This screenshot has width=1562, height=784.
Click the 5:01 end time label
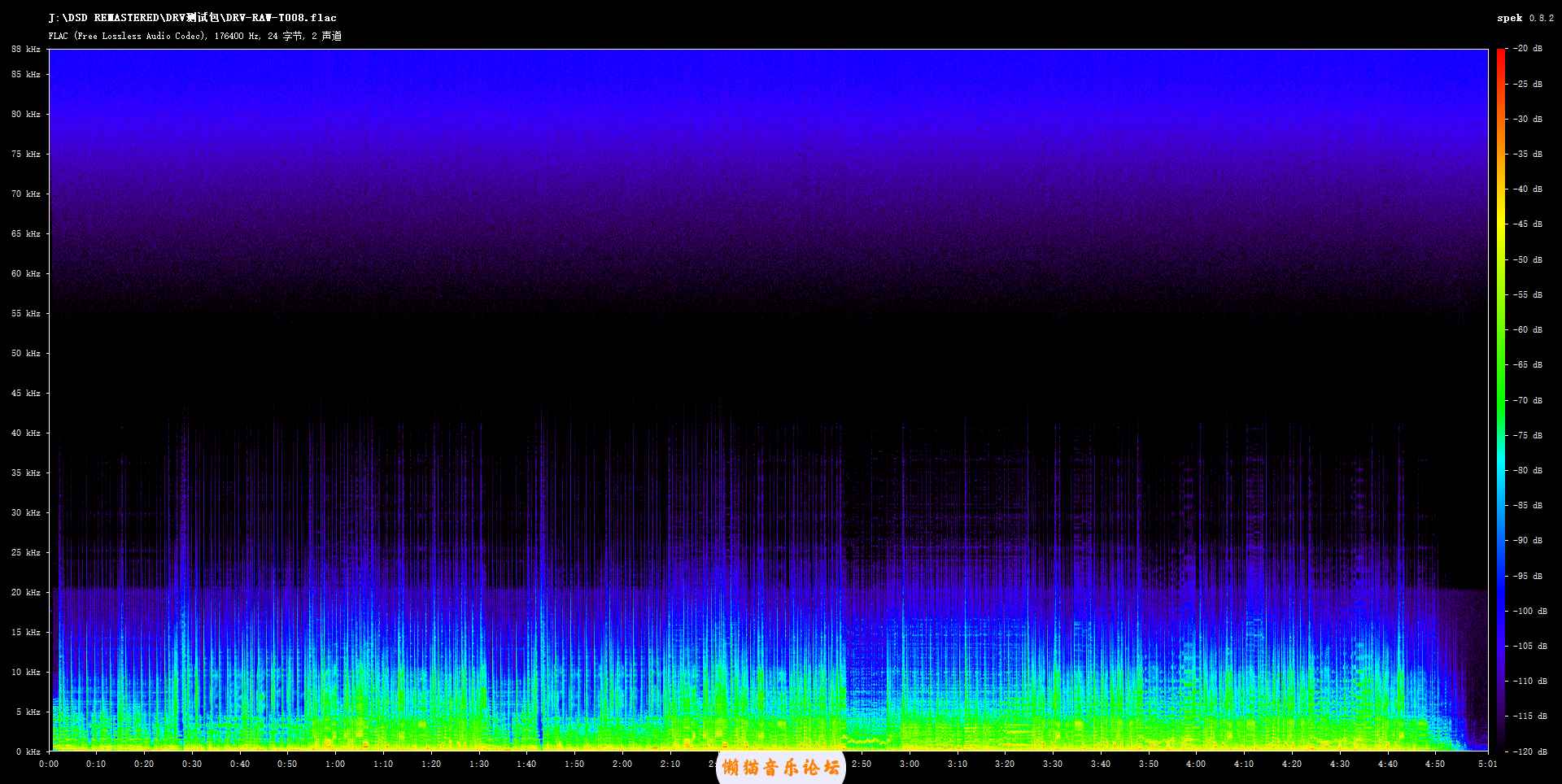pyautogui.click(x=1487, y=764)
